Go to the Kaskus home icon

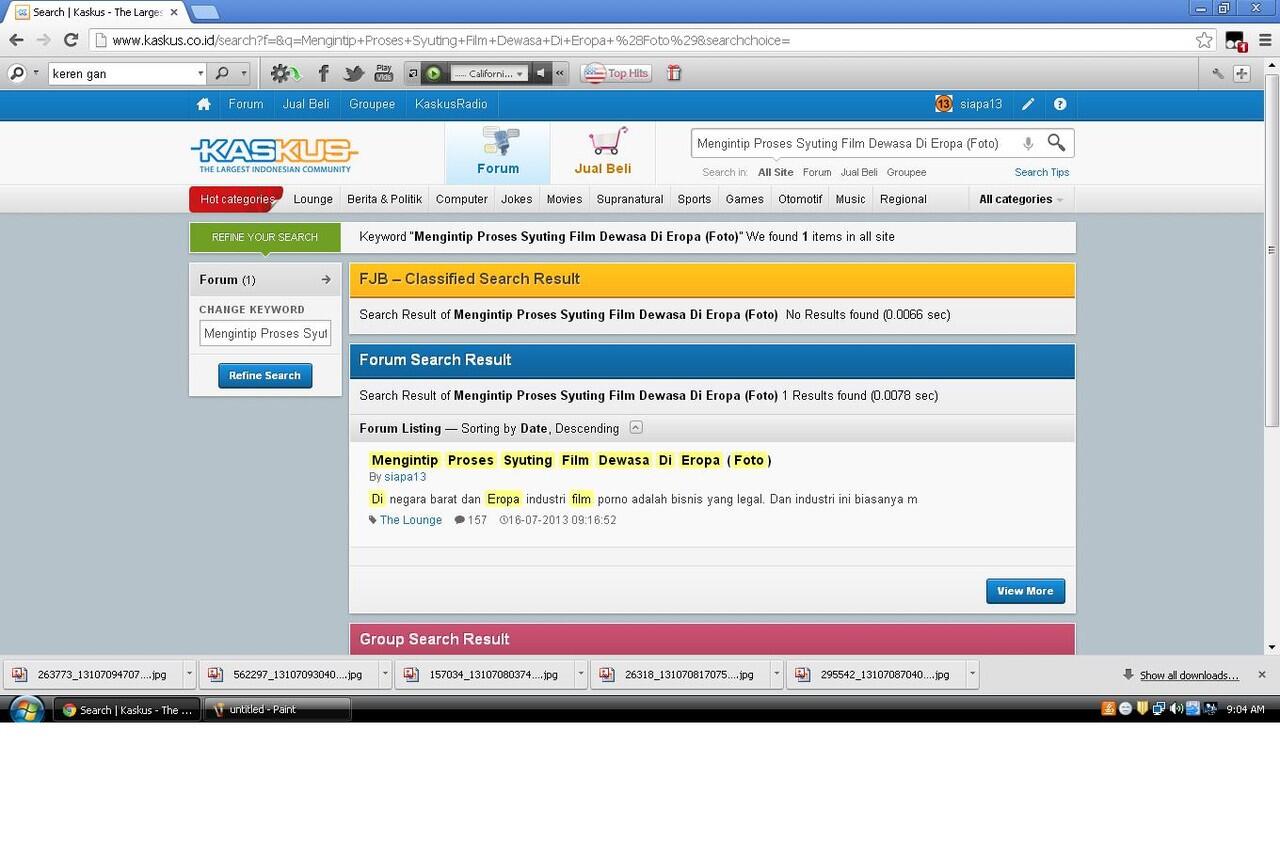[204, 104]
